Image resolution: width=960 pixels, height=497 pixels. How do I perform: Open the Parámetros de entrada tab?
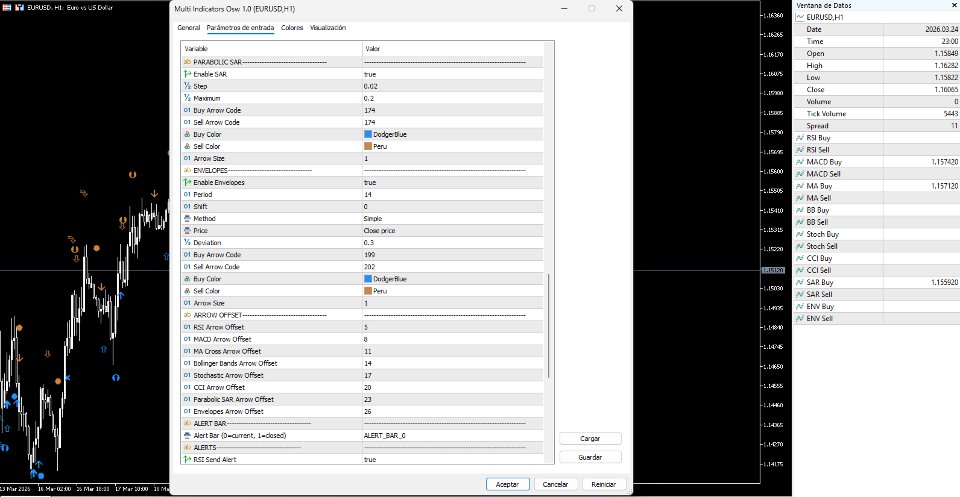click(x=241, y=28)
